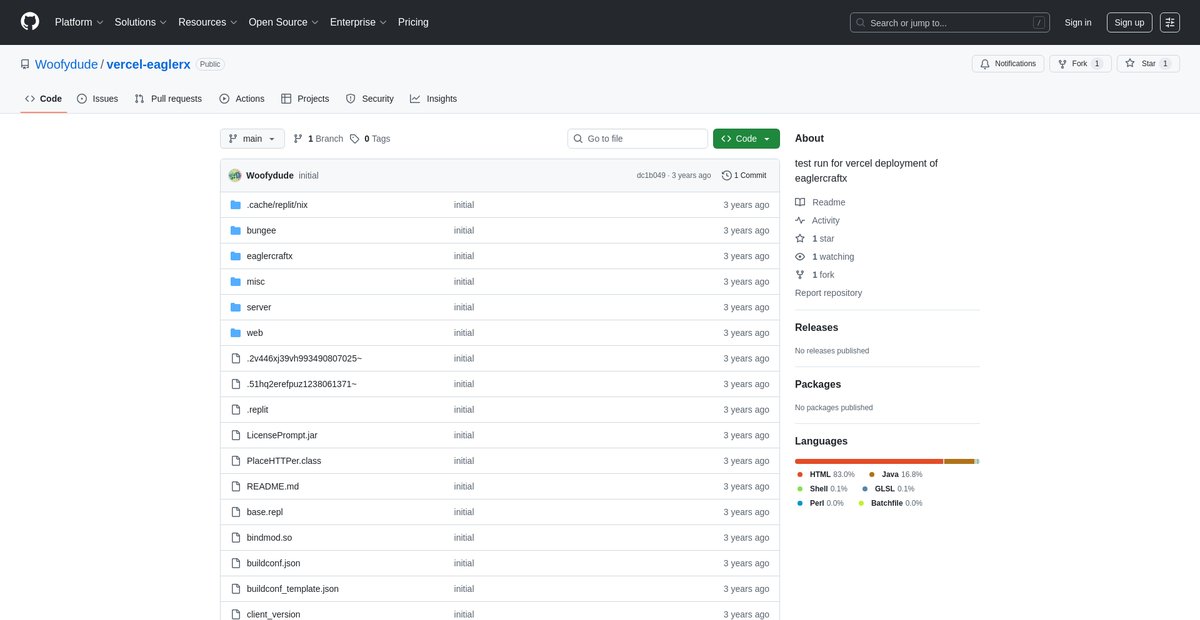Image resolution: width=1200 pixels, height=620 pixels.
Task: Switch to the Security tab
Action: click(370, 99)
